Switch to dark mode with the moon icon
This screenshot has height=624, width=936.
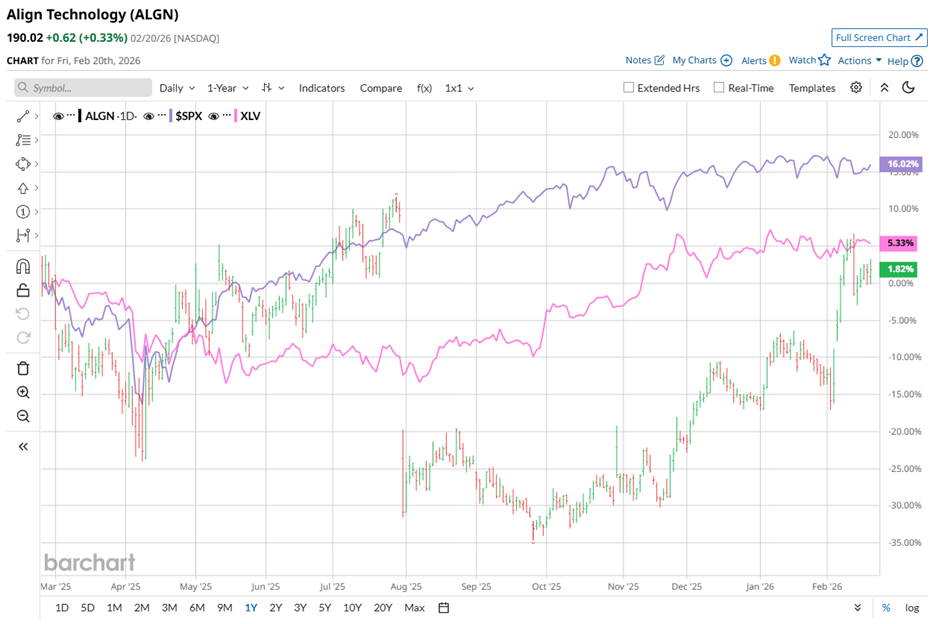point(908,88)
